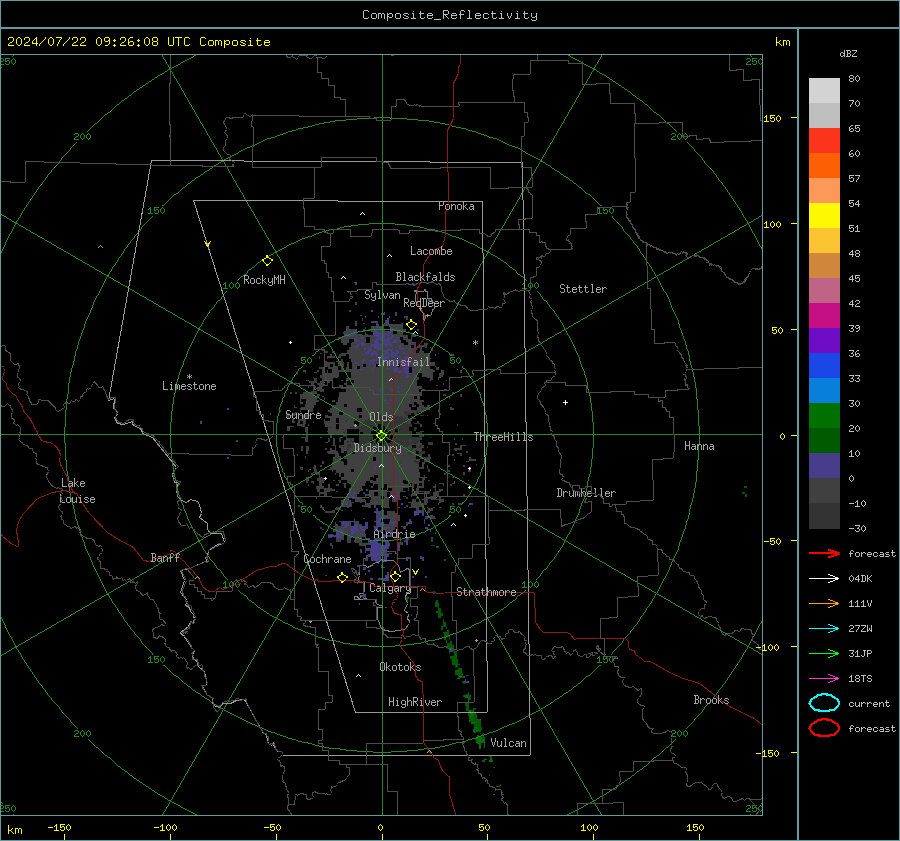Image resolution: width=900 pixels, height=841 pixels.
Task: Click the yellow diamond marker above Calgary label
Action: [x=395, y=576]
